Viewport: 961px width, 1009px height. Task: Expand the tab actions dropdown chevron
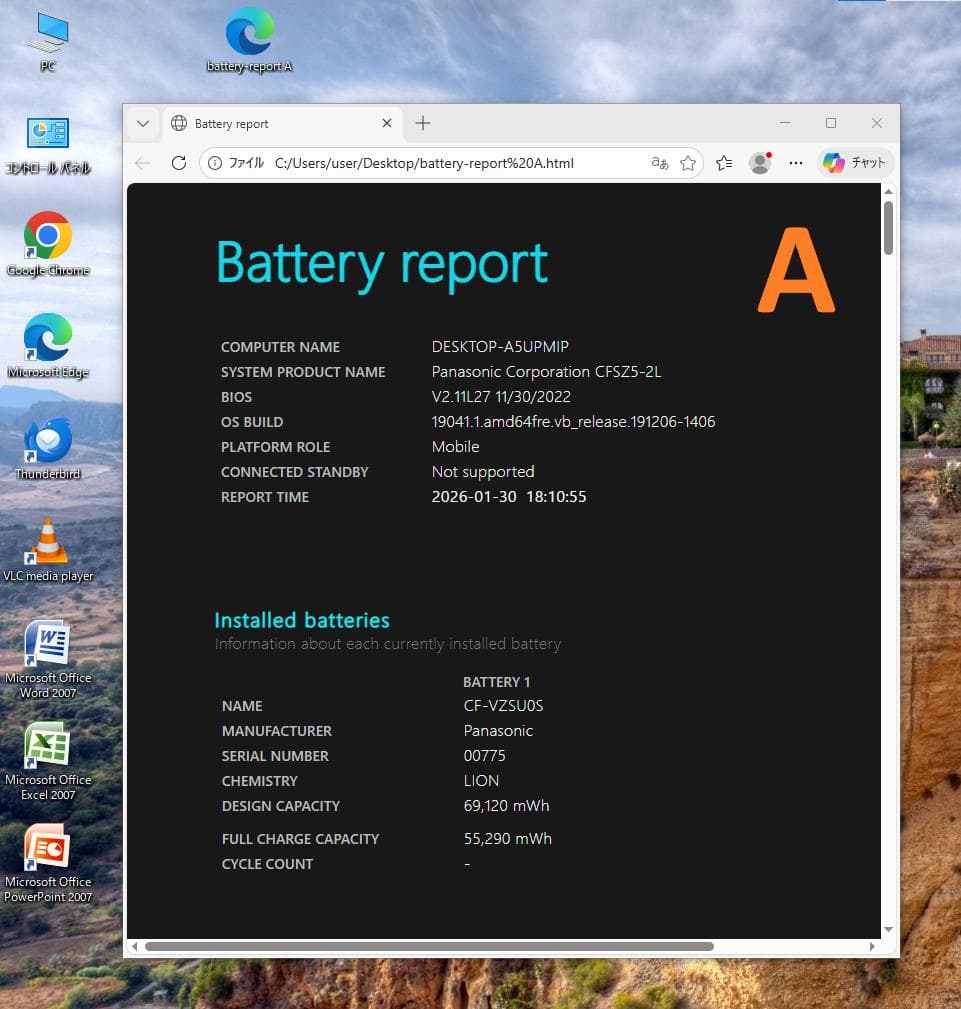(143, 124)
